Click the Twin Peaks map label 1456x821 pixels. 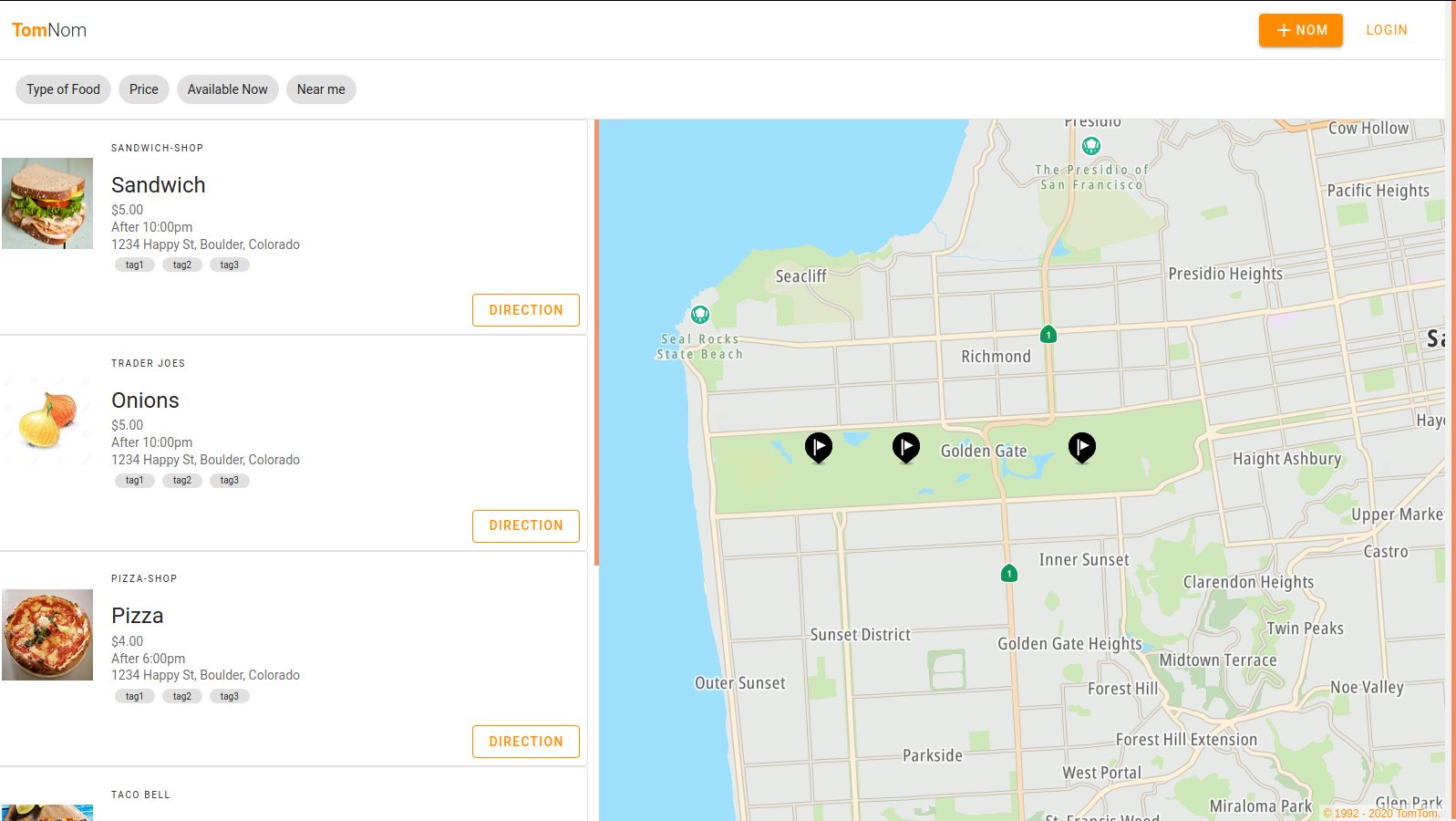click(x=1306, y=629)
